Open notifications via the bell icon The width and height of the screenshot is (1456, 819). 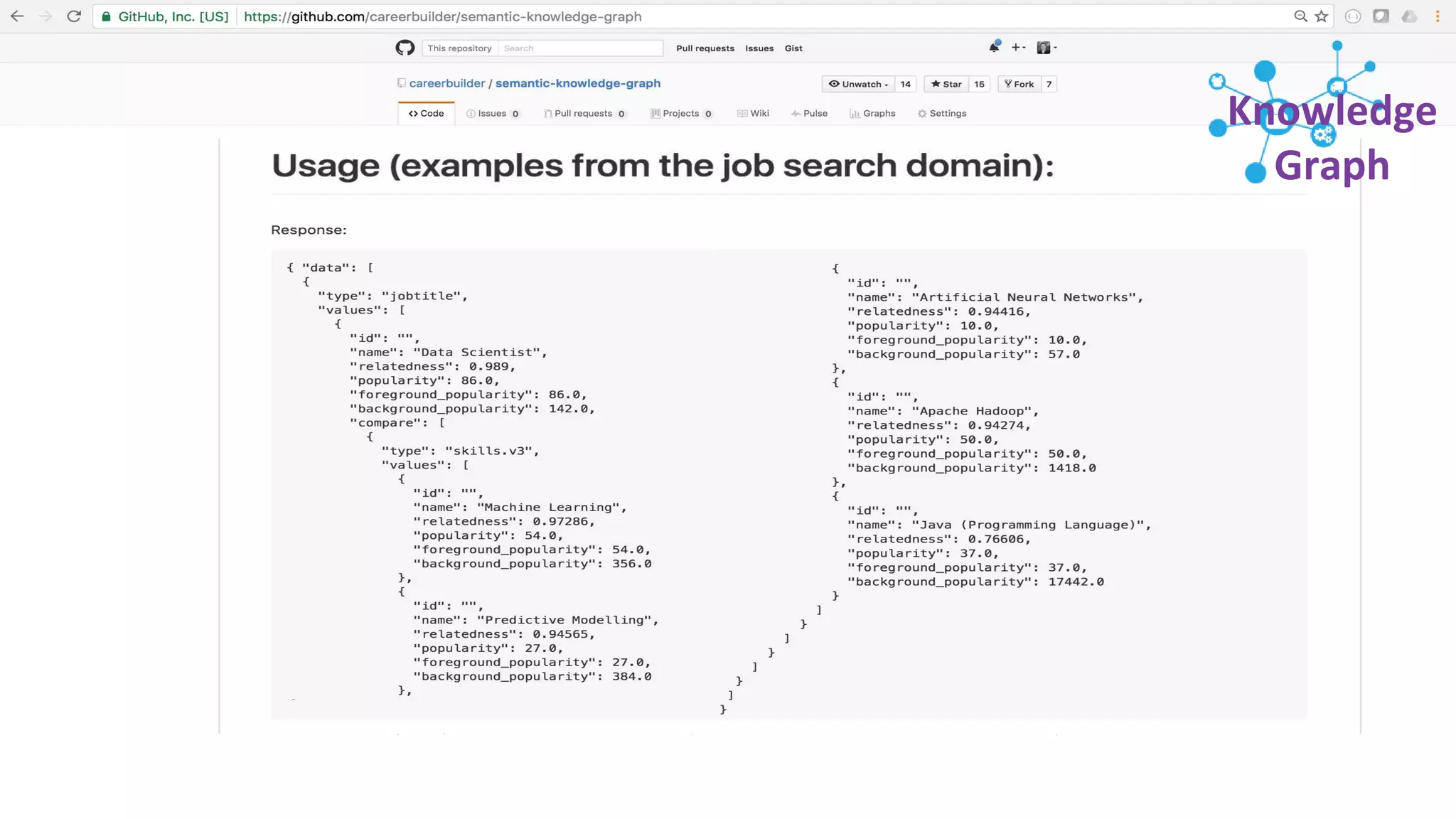[994, 47]
